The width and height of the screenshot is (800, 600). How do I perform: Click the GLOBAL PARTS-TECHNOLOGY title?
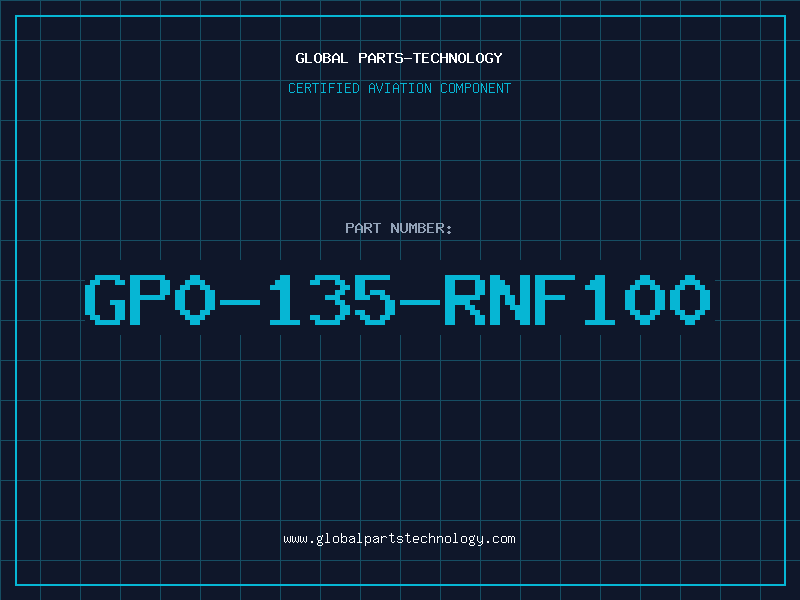399,58
